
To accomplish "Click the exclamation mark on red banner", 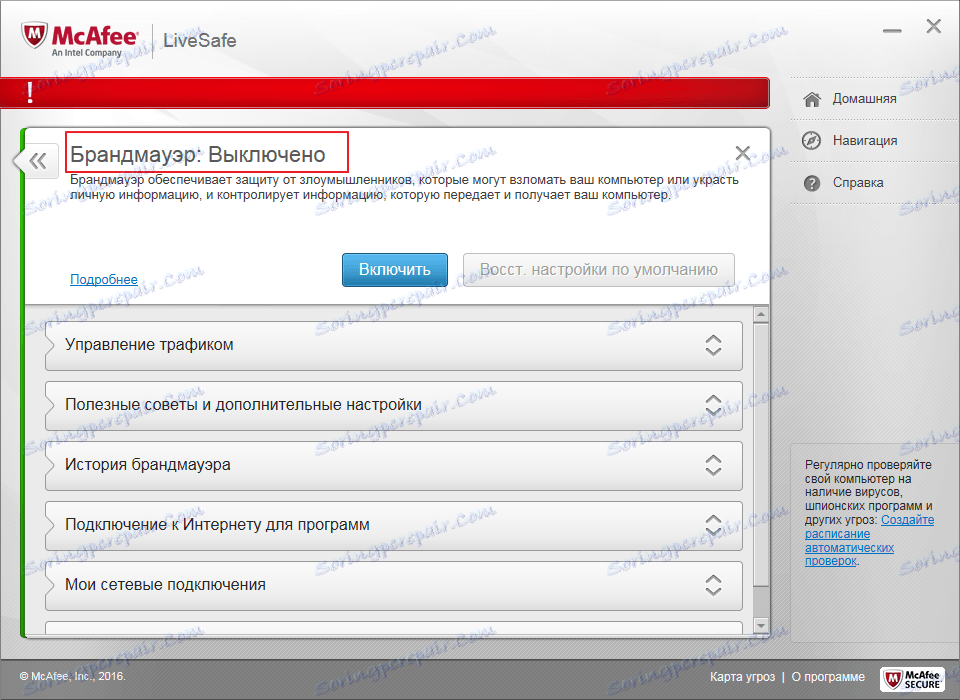I will point(30,93).
